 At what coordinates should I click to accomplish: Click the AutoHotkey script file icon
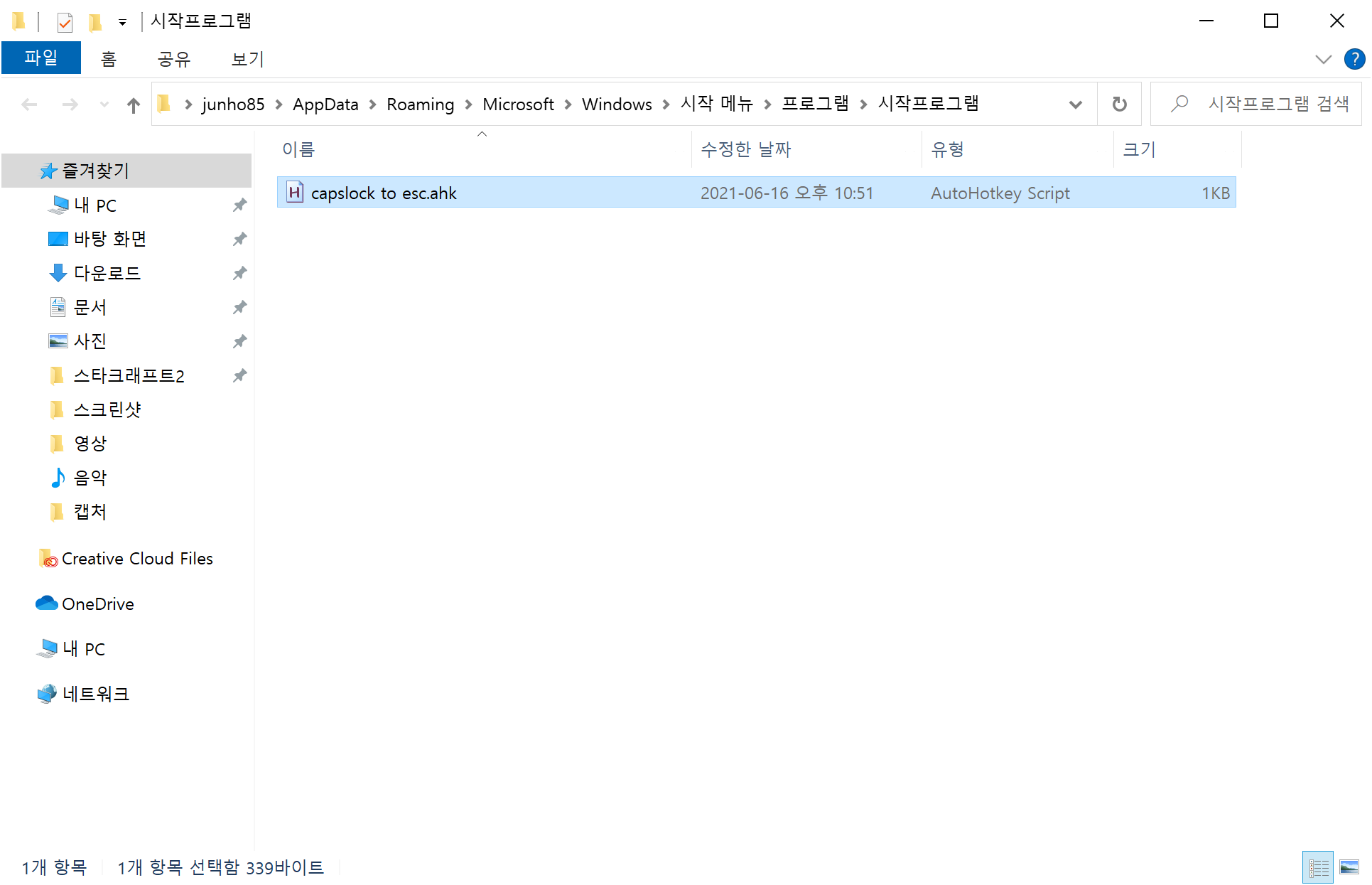point(294,193)
